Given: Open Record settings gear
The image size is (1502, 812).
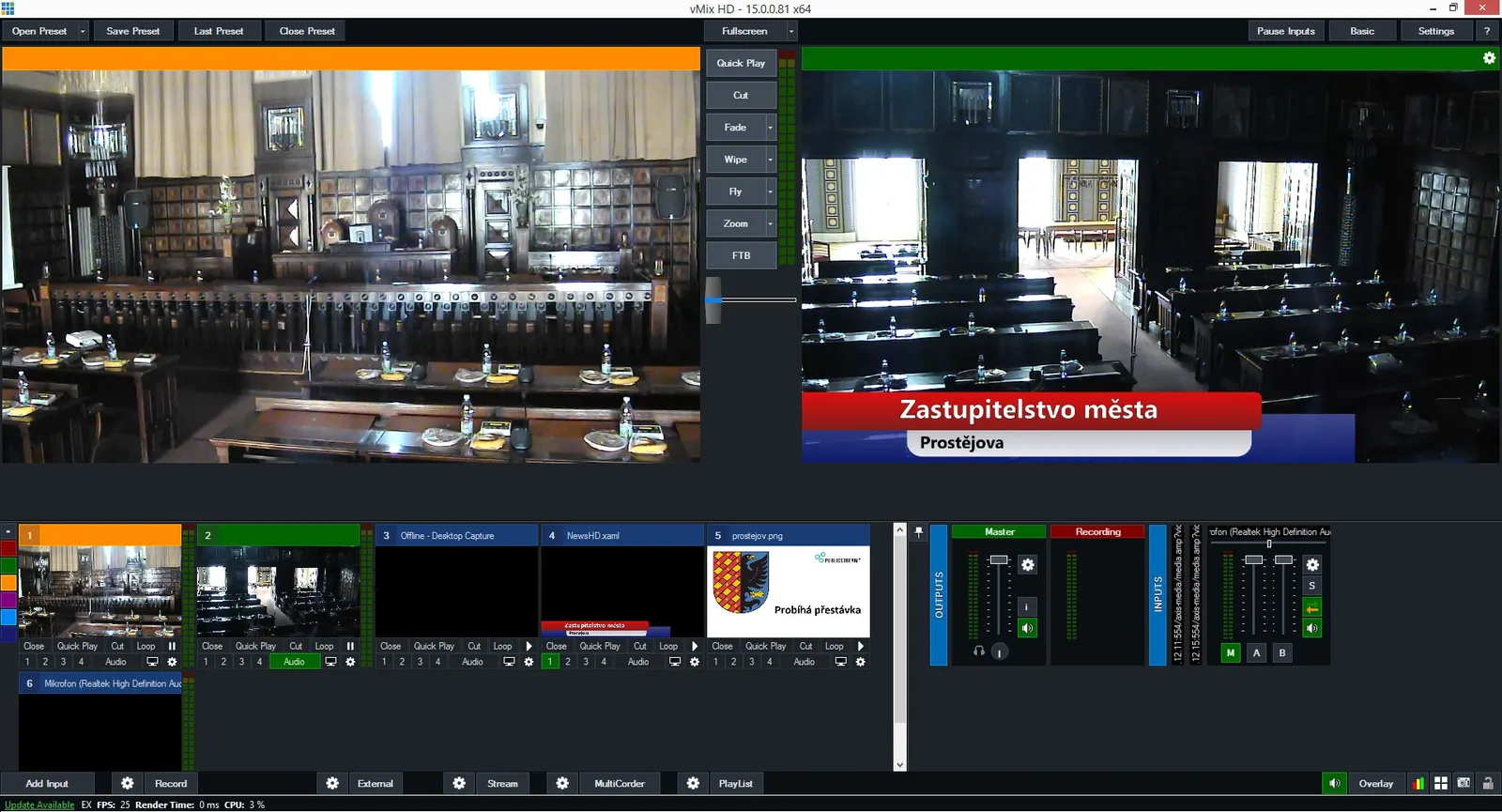Looking at the screenshot, I should 128,783.
